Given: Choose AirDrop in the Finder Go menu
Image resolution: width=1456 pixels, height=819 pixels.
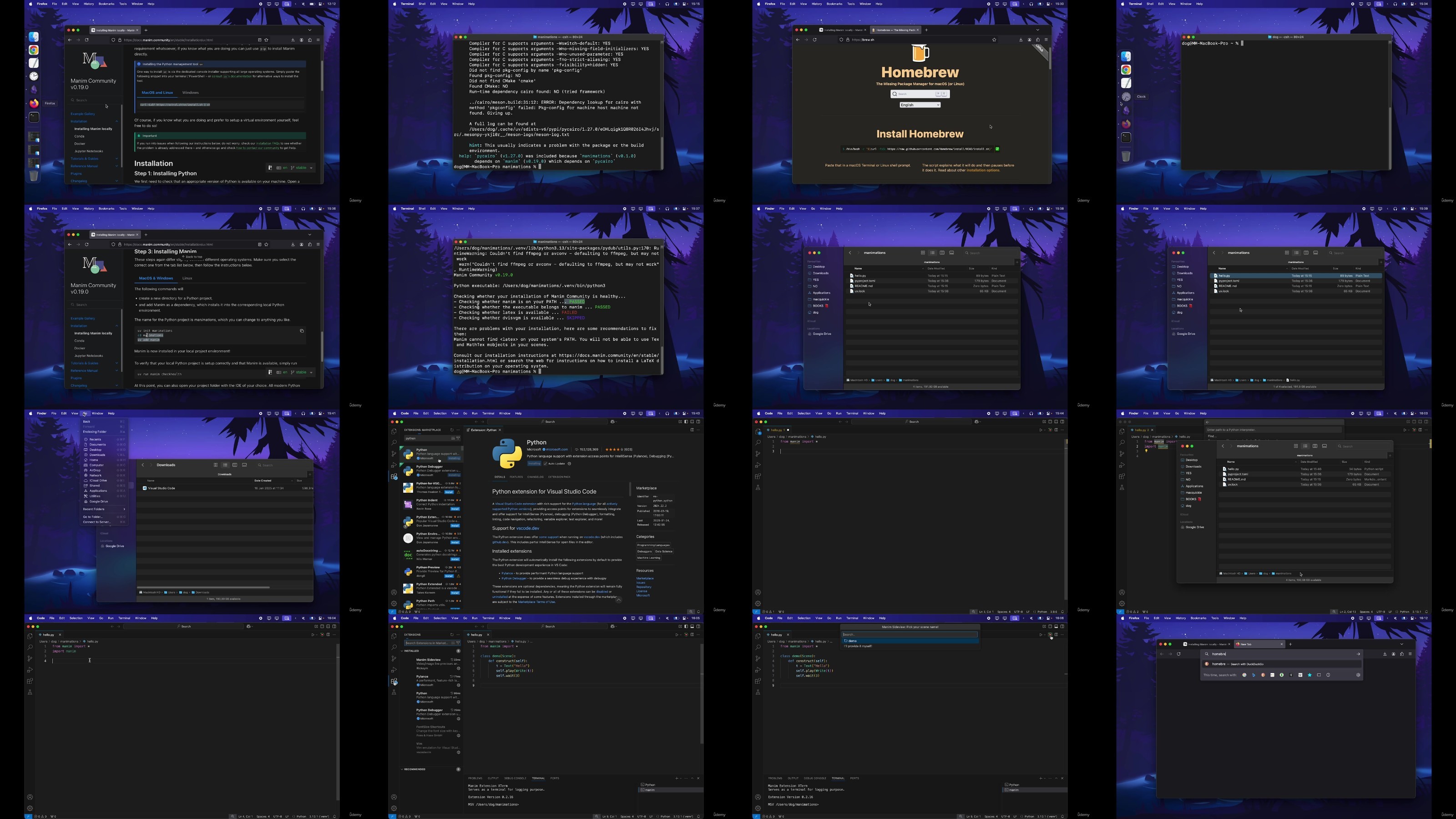Looking at the screenshot, I should click(104, 470).
